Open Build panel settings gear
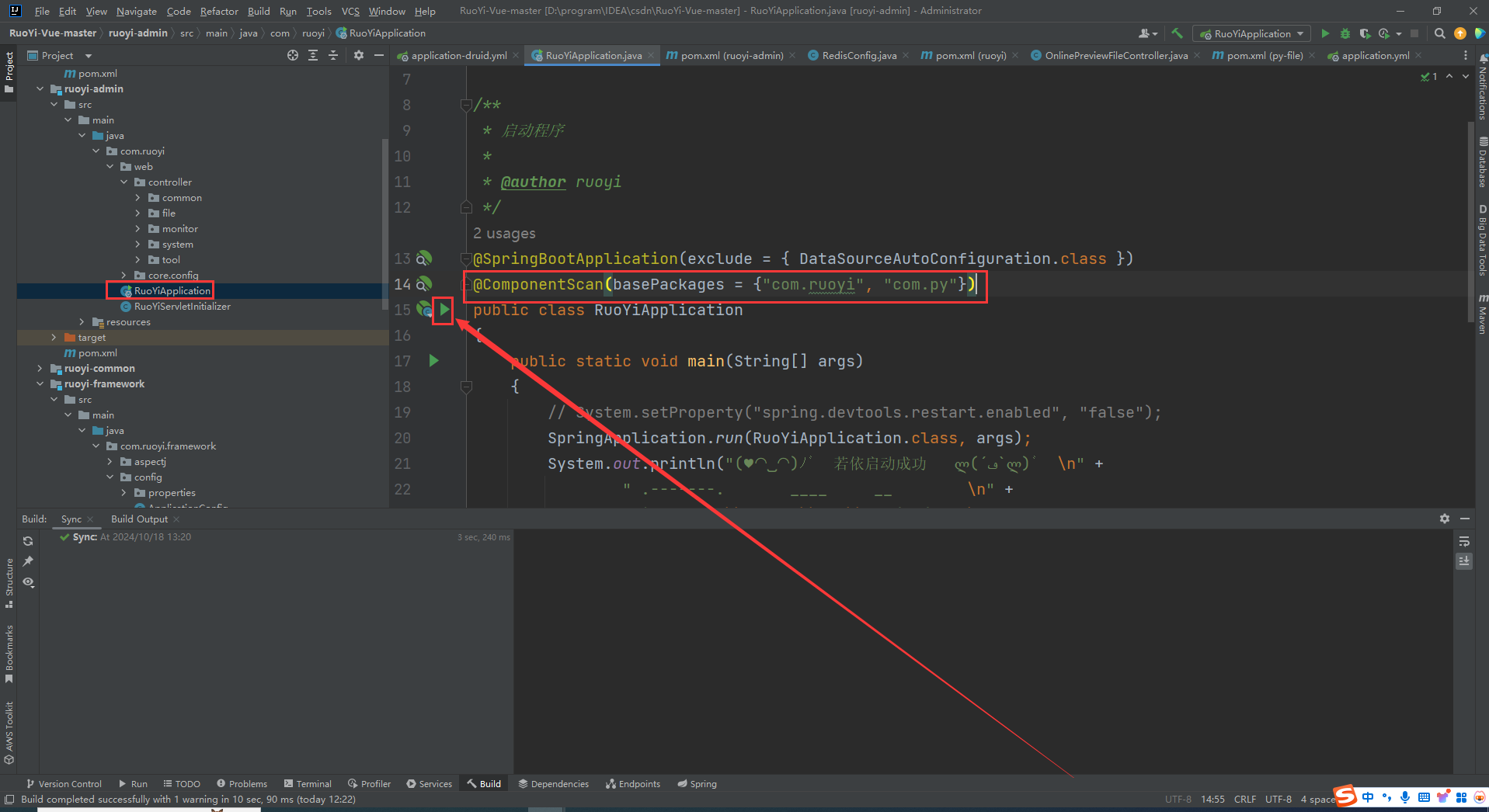Image resolution: width=1489 pixels, height=812 pixels. (1445, 519)
